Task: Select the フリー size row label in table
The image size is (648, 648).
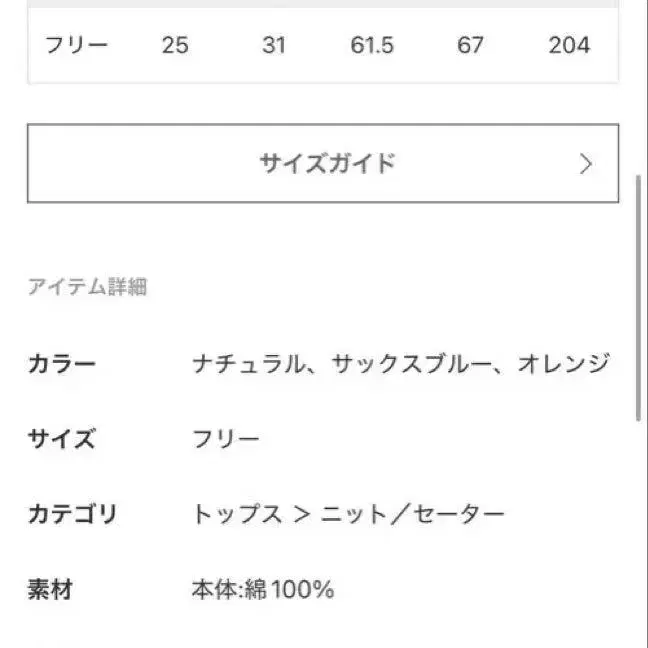Action: (76, 45)
